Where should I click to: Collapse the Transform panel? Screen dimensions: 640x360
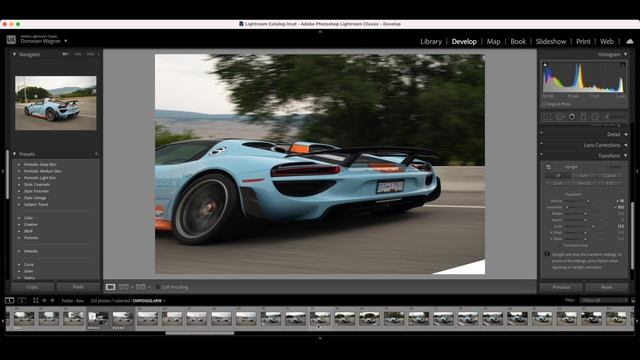pyautogui.click(x=625, y=156)
